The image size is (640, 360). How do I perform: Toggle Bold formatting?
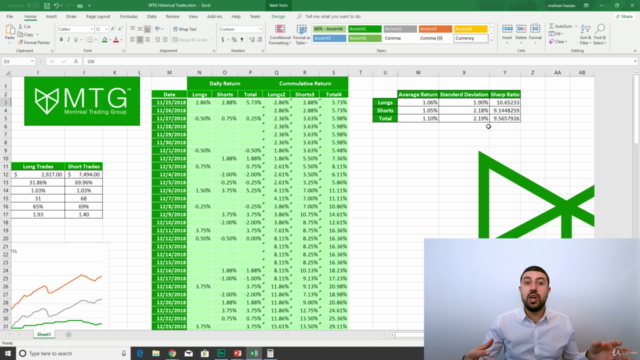(x=61, y=40)
